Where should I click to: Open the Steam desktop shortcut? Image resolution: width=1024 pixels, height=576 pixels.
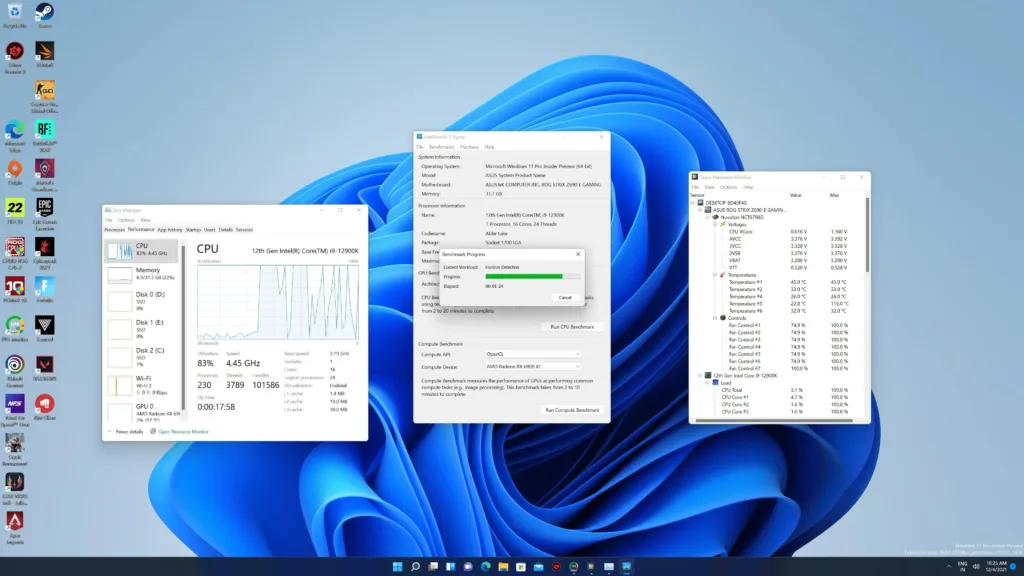[44, 15]
